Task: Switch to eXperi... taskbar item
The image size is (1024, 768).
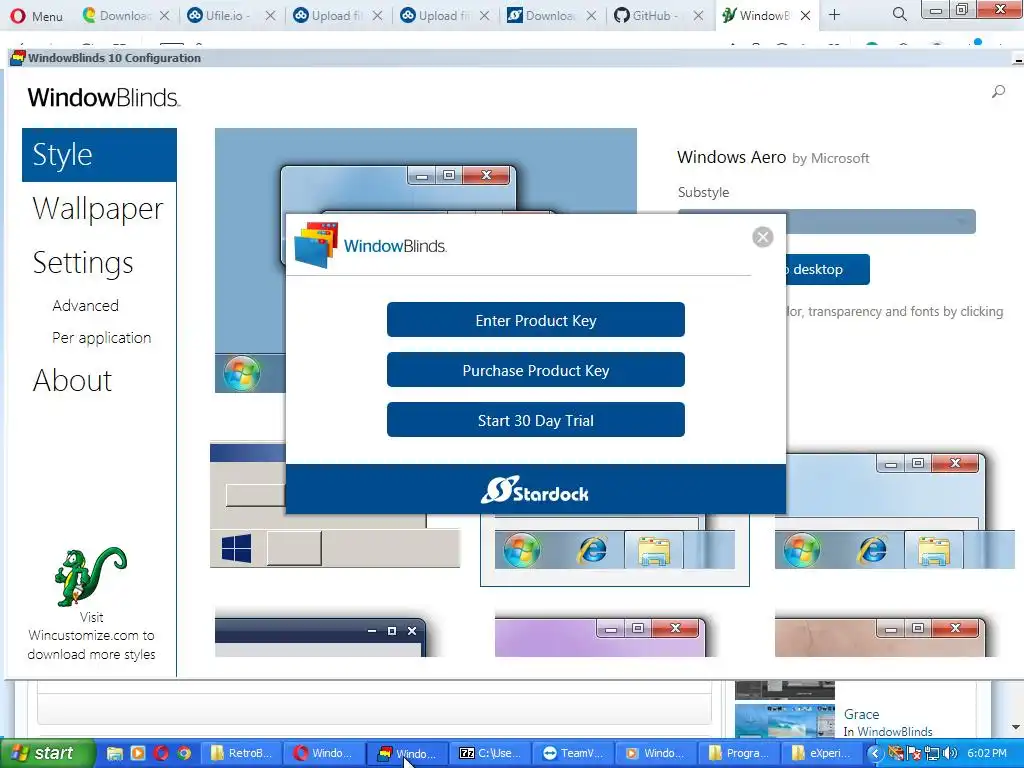Action: pos(822,753)
